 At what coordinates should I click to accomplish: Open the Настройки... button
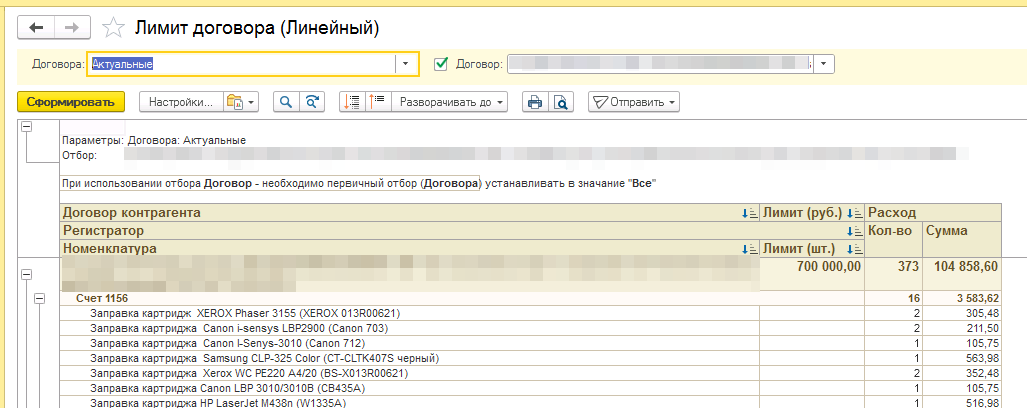pos(181,102)
